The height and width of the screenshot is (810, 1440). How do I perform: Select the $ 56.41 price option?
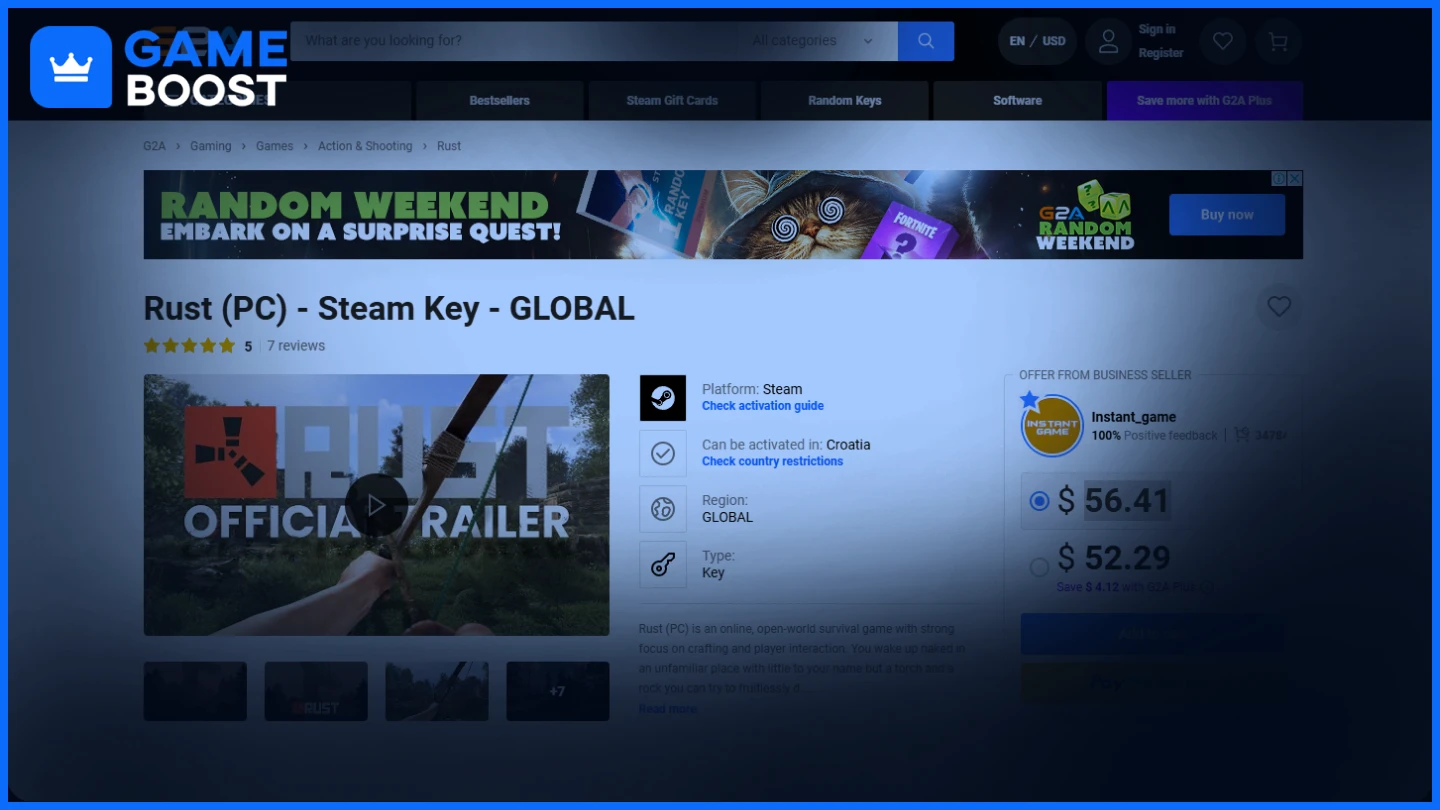coord(1039,501)
